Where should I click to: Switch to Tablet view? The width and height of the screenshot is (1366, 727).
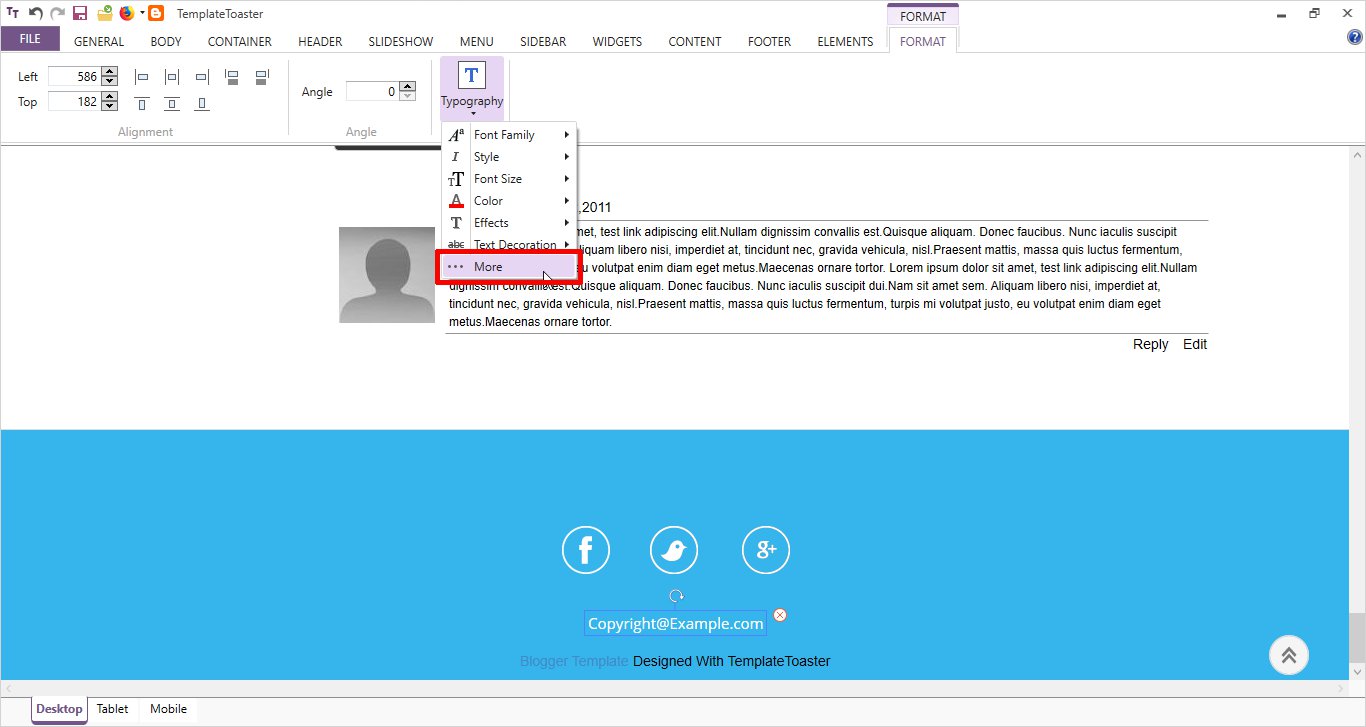(x=112, y=709)
